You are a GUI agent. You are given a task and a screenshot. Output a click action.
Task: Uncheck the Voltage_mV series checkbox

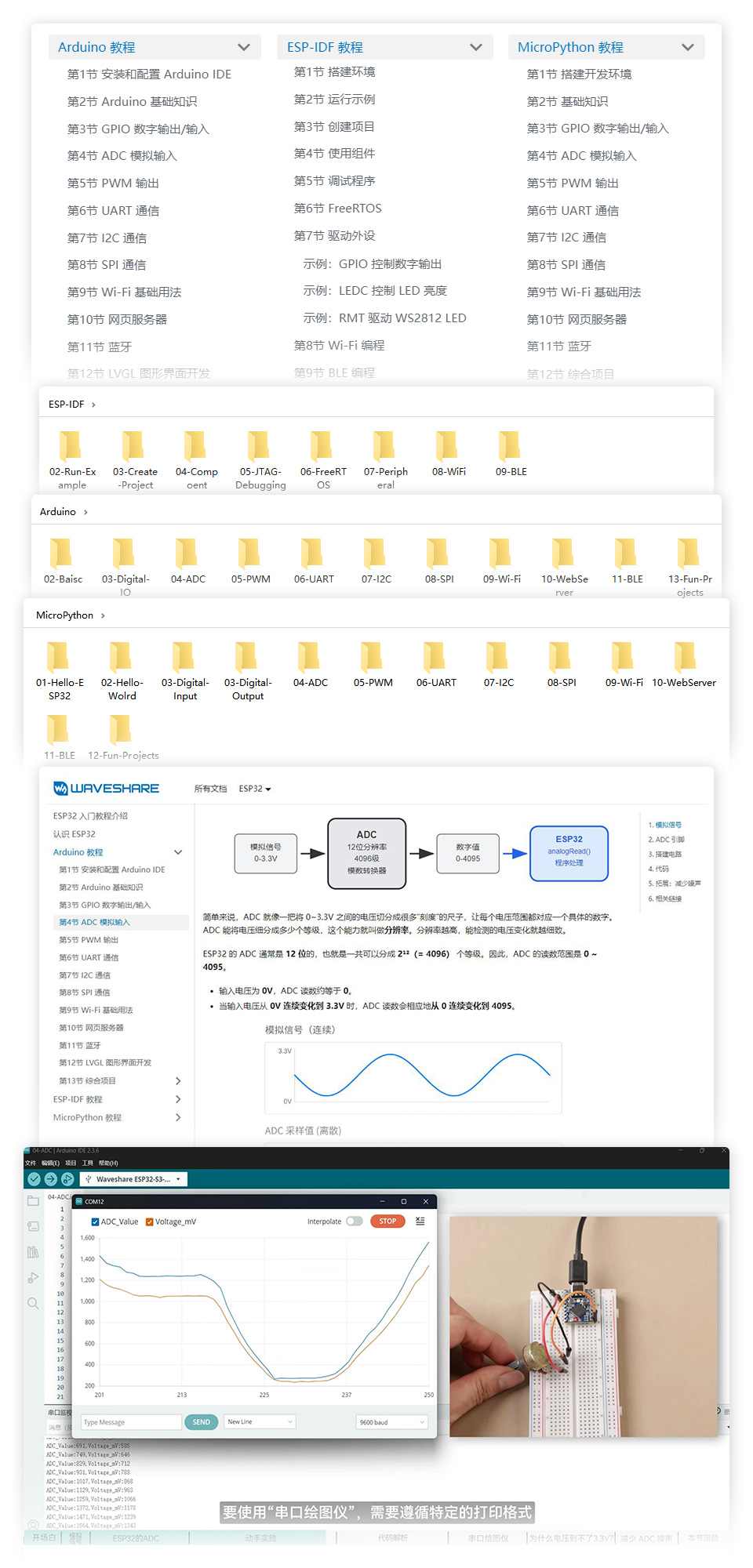150,1221
